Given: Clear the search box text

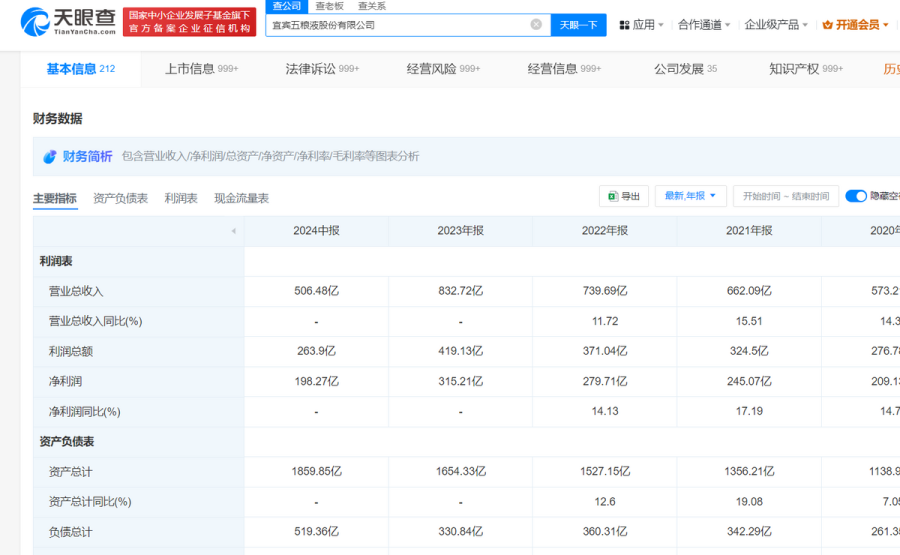Looking at the screenshot, I should [536, 24].
